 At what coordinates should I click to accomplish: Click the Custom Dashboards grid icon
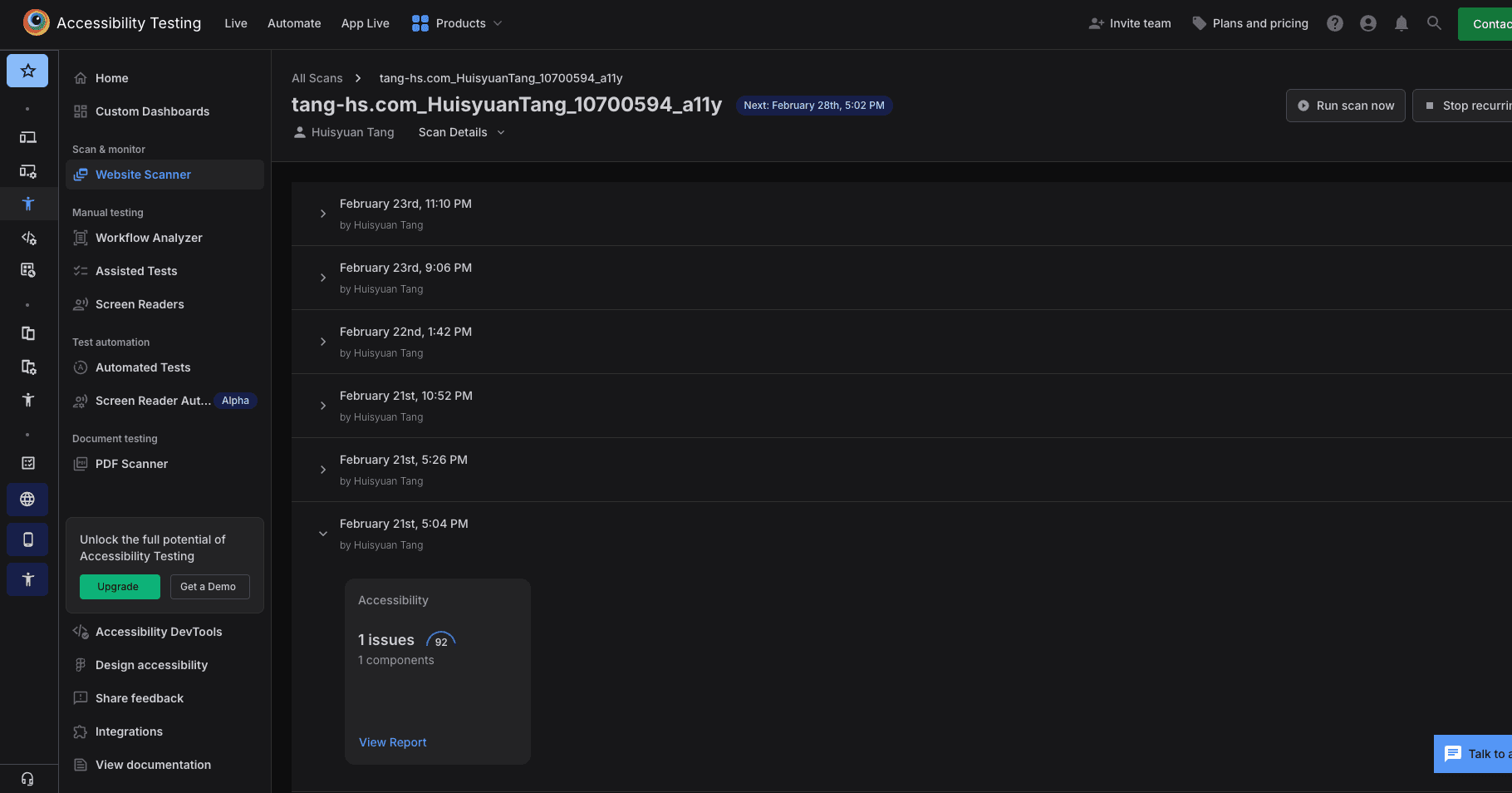pos(81,111)
